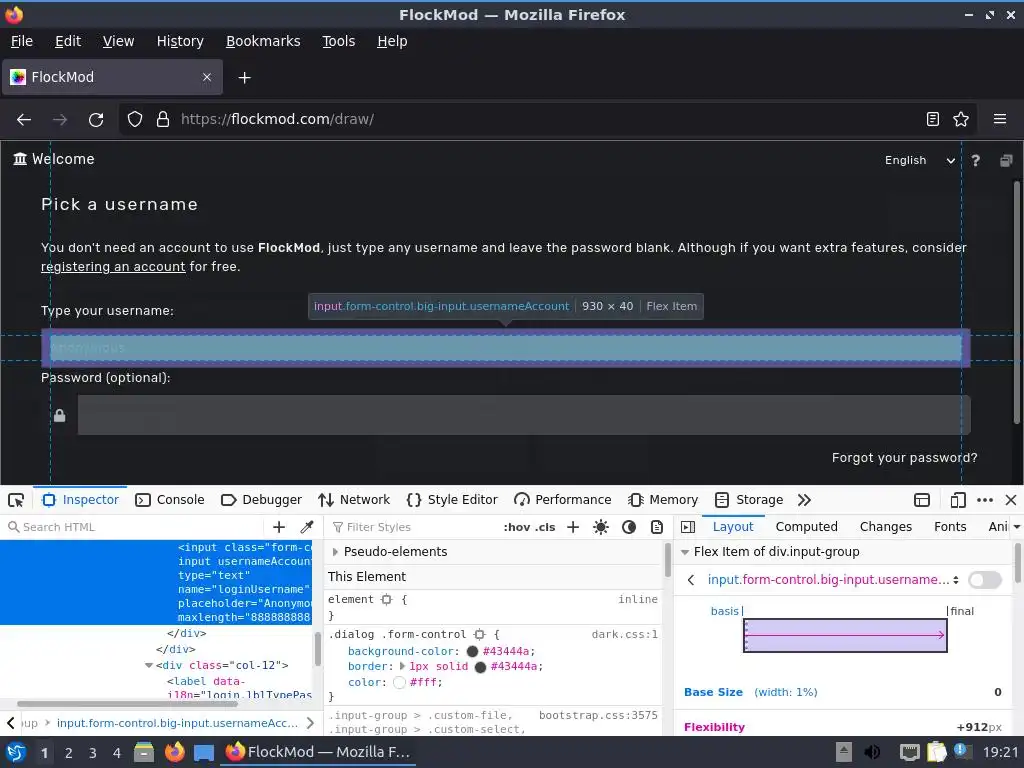Viewport: 1024px width, 768px height.
Task: Open the bootstrap.css:3575 source link
Action: (x=598, y=715)
